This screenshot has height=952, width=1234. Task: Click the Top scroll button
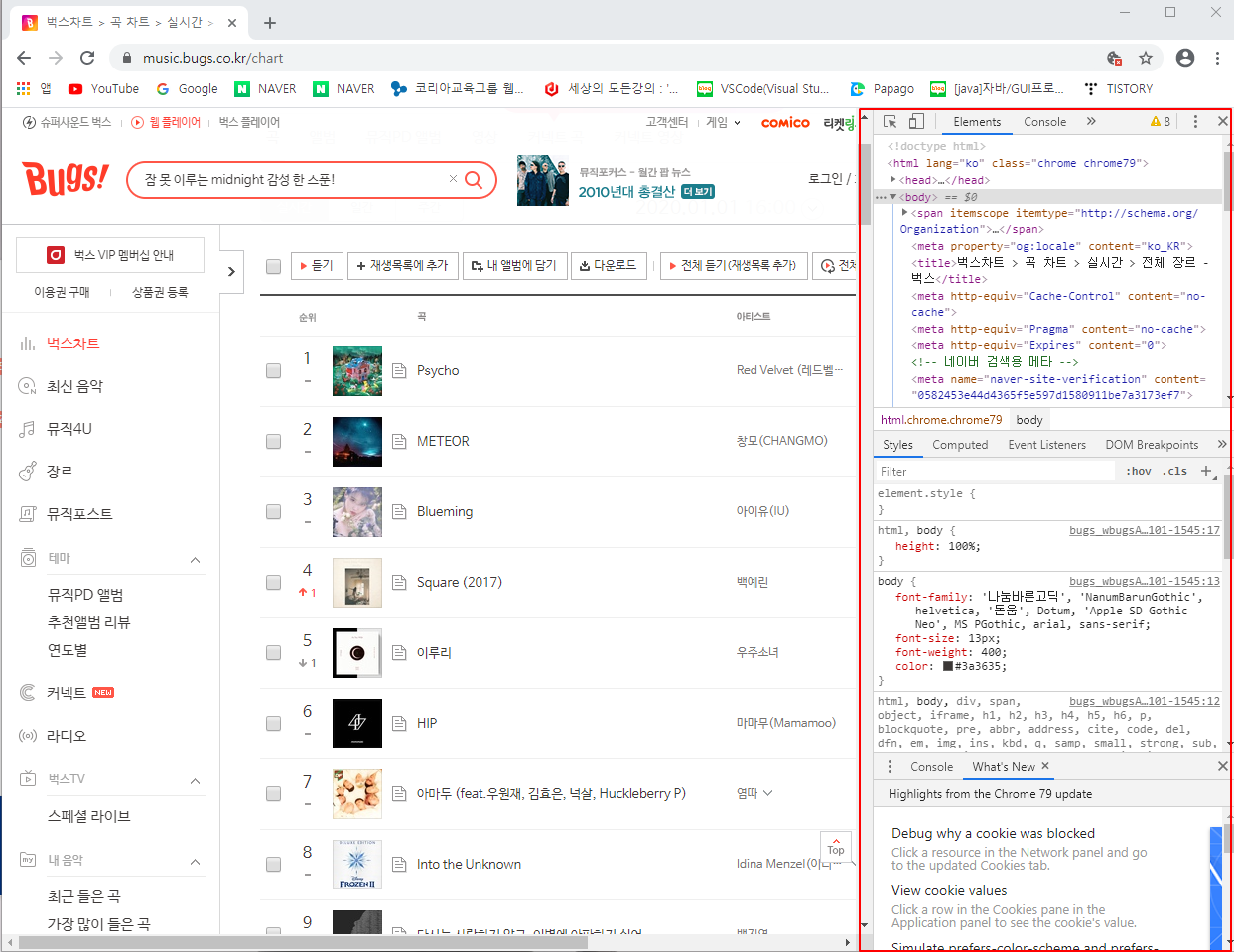836,845
